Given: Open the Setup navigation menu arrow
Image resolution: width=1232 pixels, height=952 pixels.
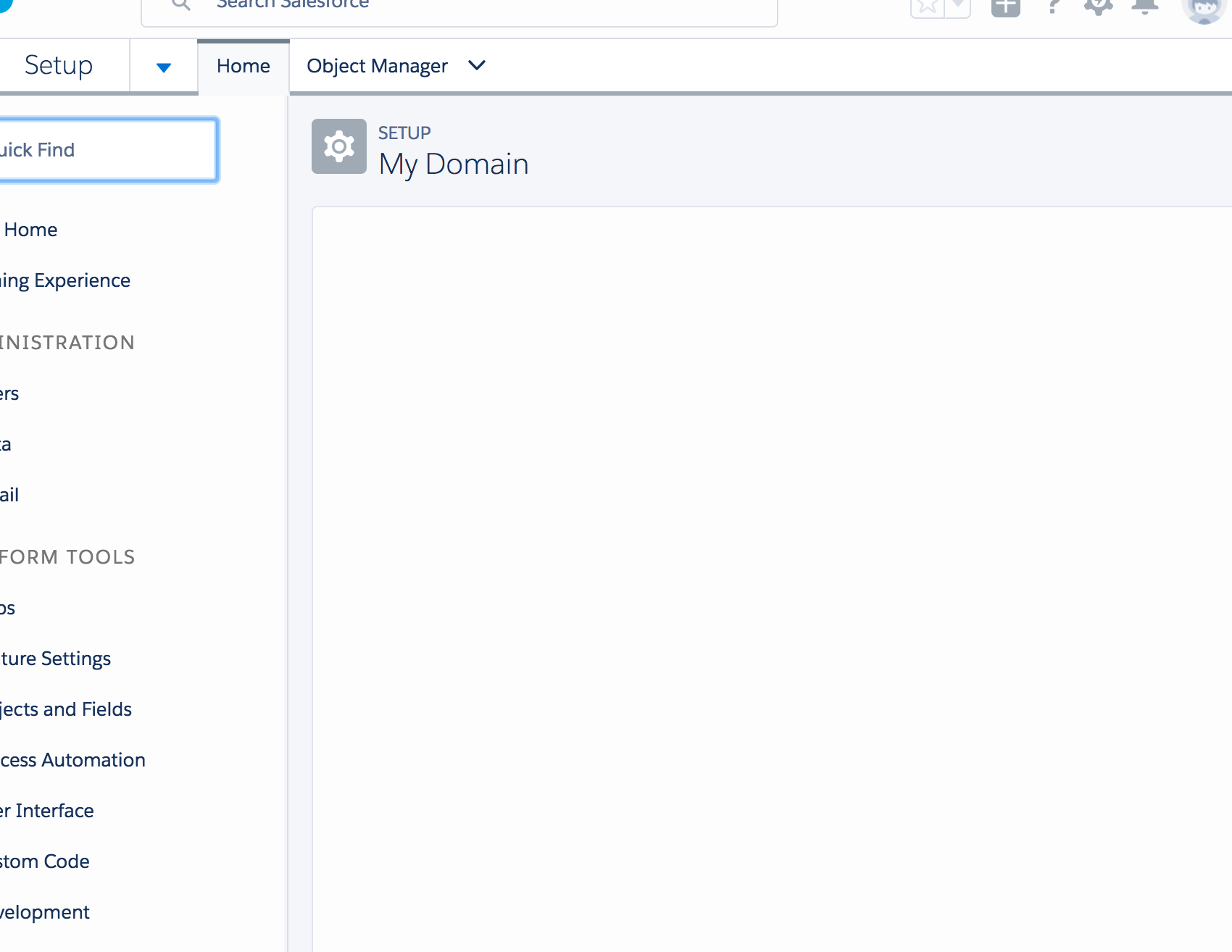Looking at the screenshot, I should (164, 67).
